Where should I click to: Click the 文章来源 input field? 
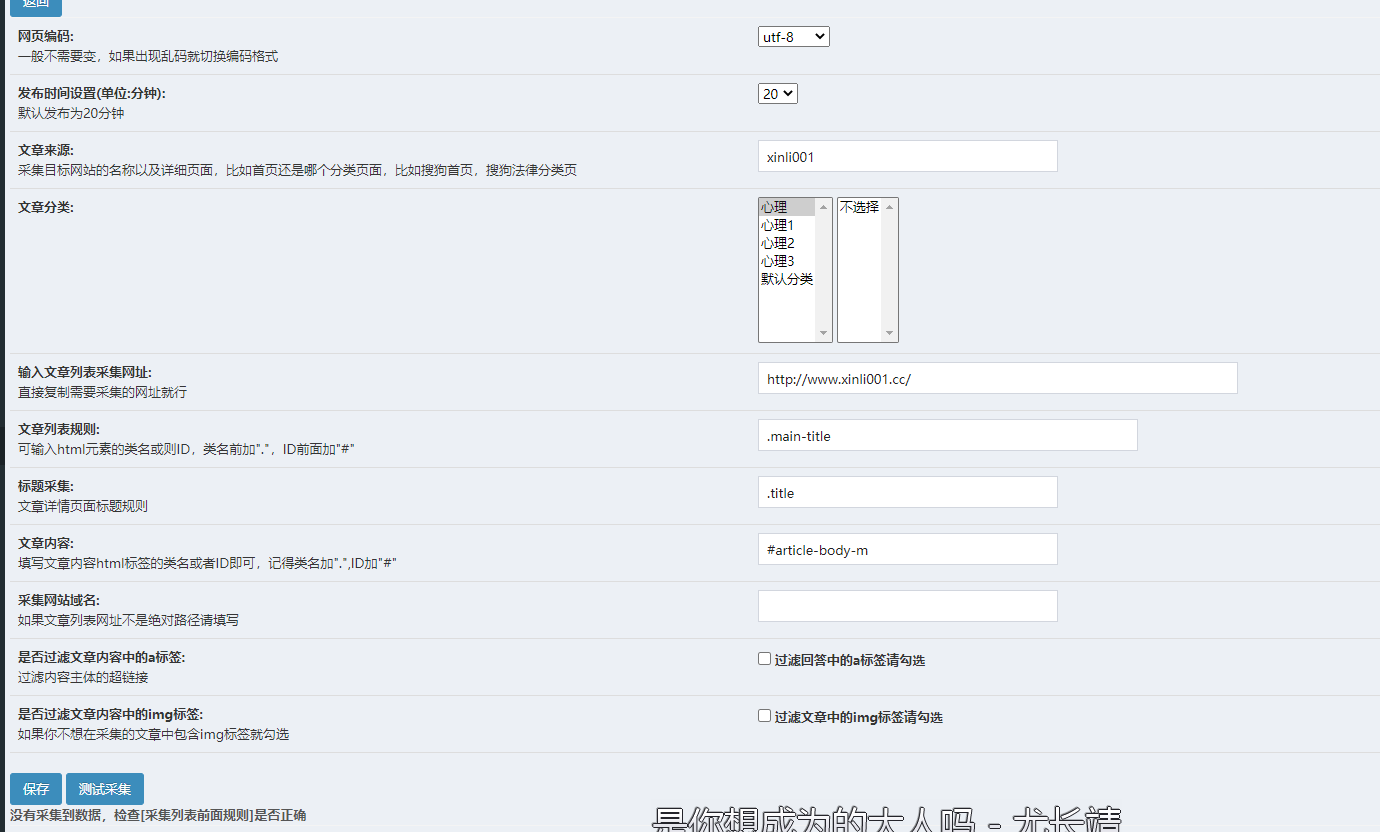click(907, 156)
